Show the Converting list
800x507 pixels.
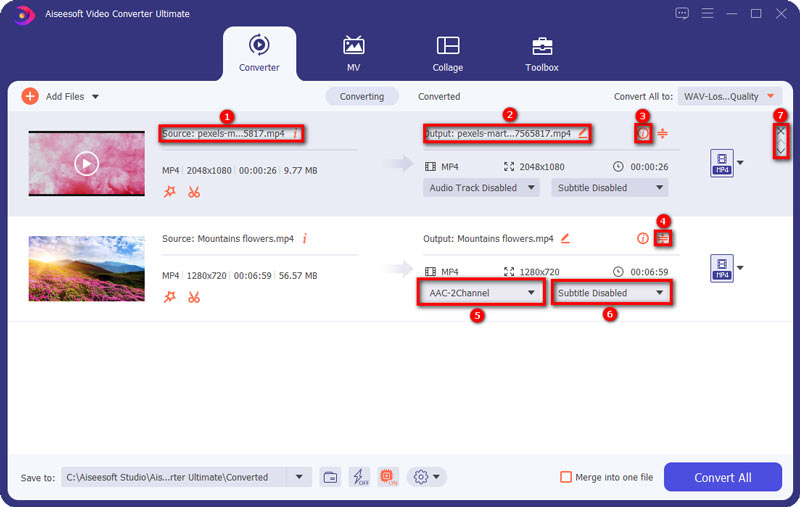pyautogui.click(x=362, y=96)
